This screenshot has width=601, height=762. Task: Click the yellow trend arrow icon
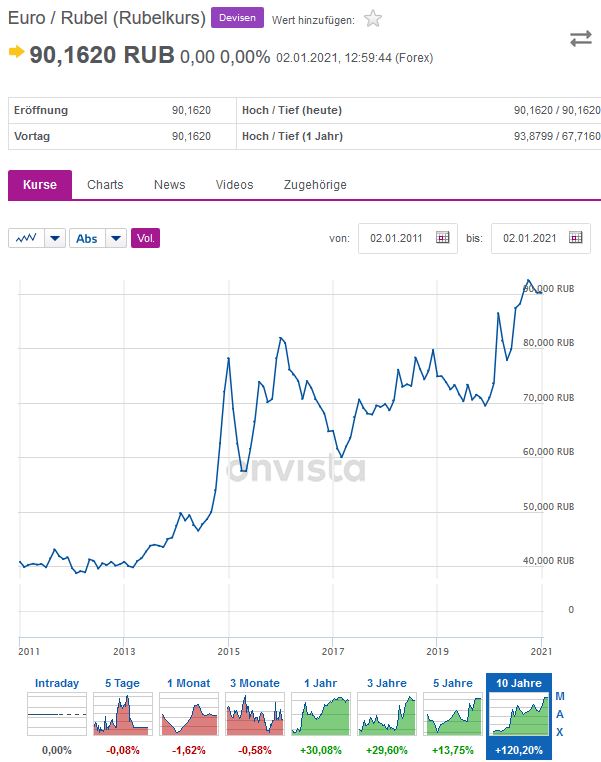click(x=16, y=52)
